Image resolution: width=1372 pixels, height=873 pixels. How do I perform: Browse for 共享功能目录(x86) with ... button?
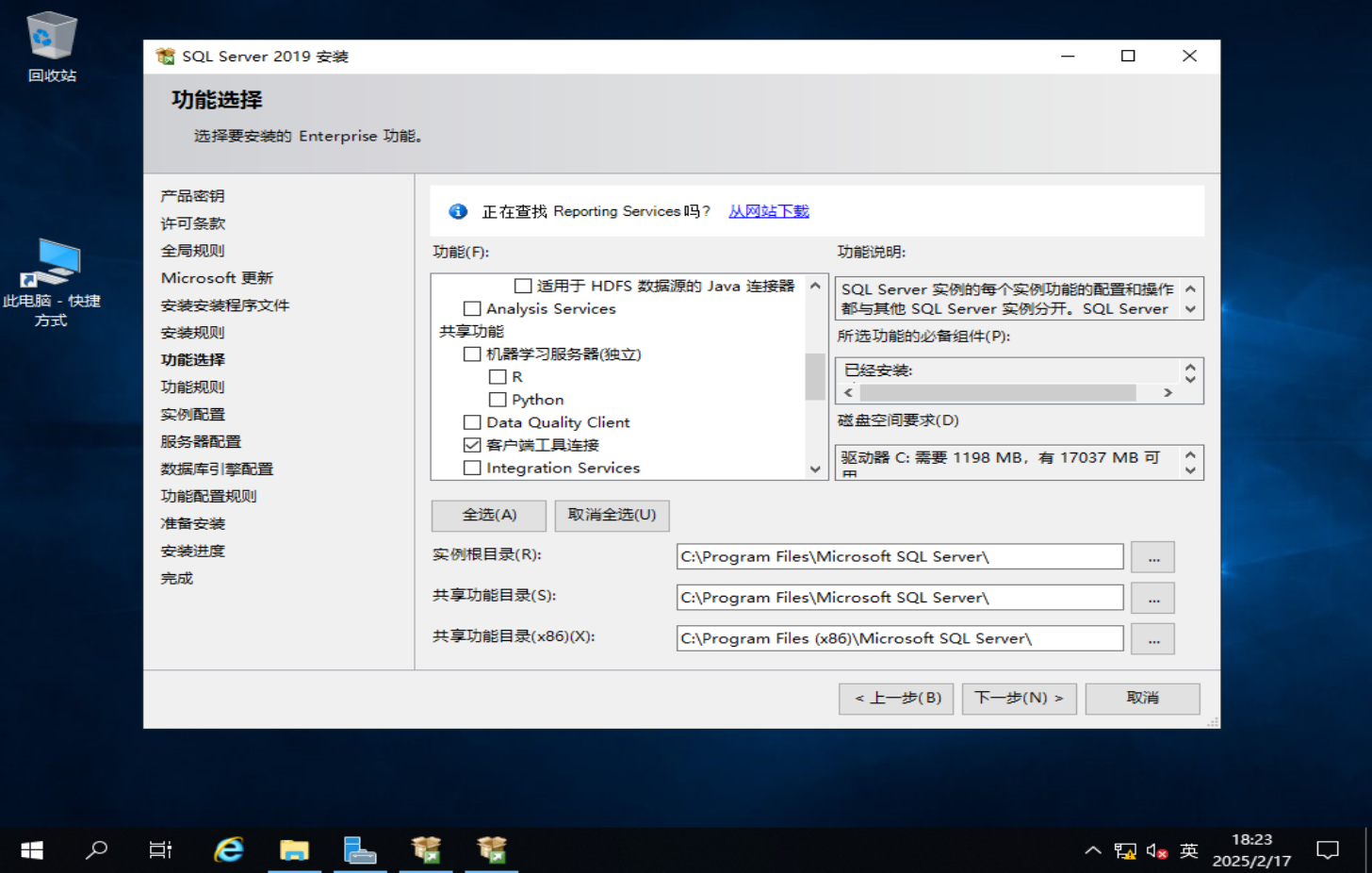pyautogui.click(x=1153, y=639)
